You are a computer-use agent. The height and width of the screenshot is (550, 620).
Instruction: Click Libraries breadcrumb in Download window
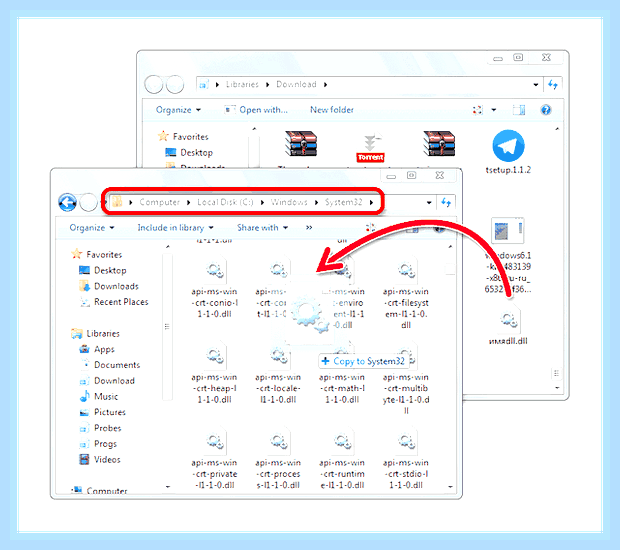click(x=242, y=84)
